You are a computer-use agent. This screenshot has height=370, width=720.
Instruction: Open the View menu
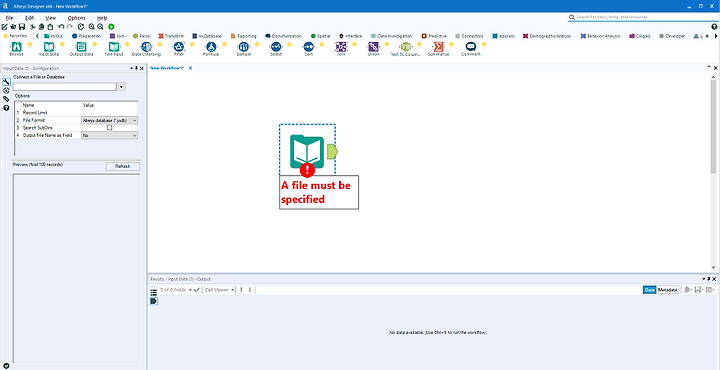coord(51,18)
